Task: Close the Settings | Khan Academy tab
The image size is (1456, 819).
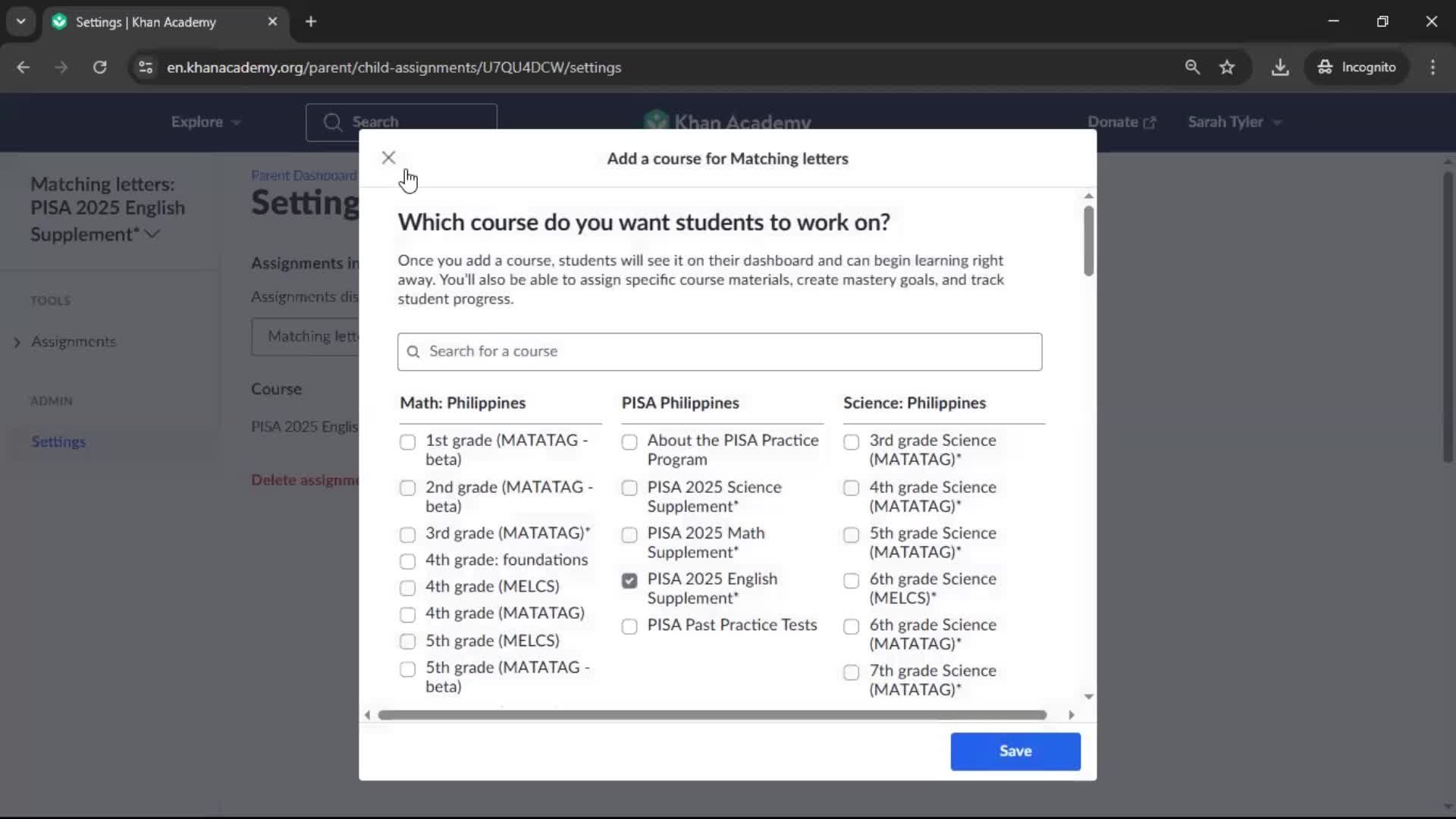Action: click(272, 21)
